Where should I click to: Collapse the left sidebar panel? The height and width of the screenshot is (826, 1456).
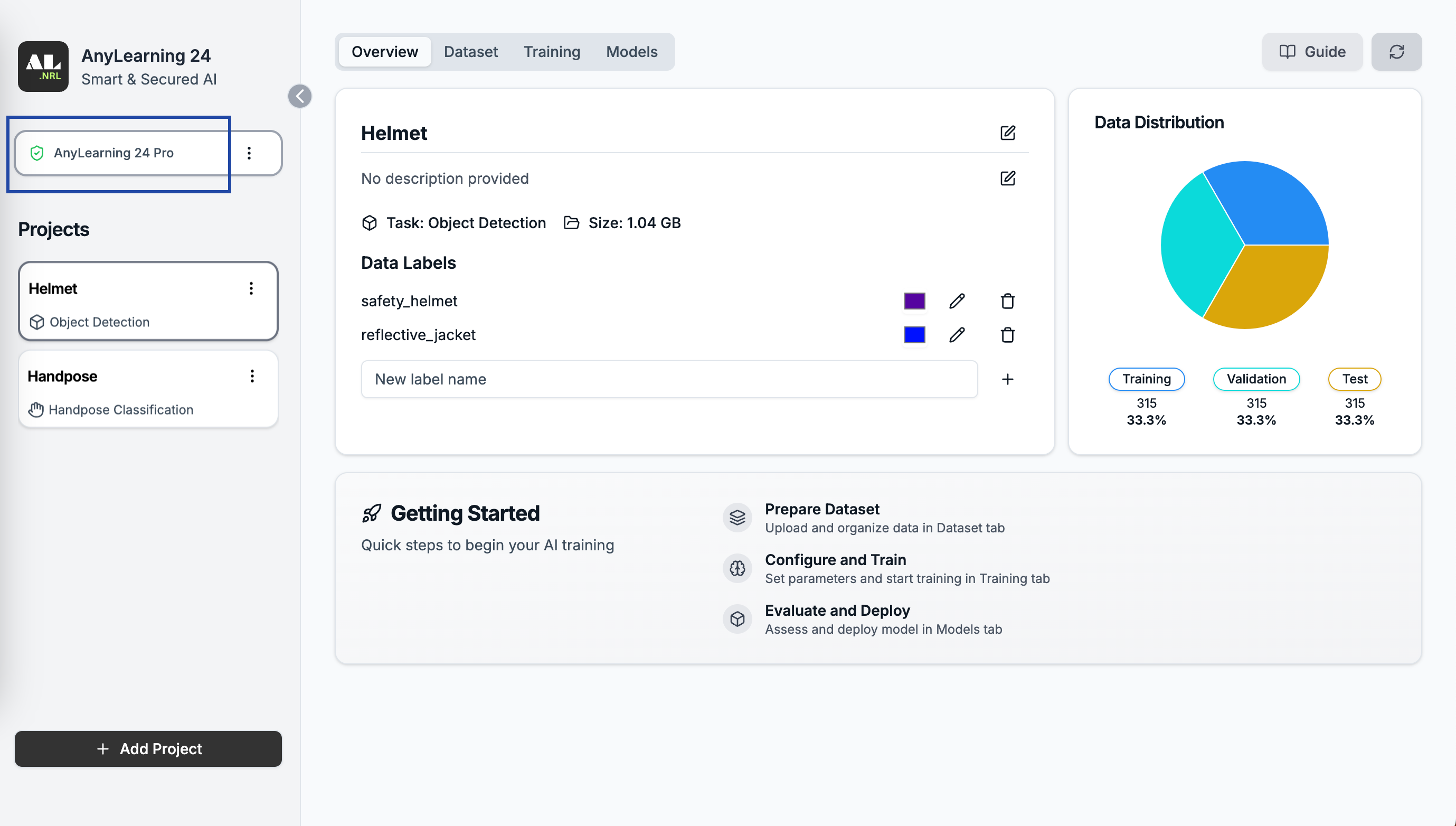299,96
